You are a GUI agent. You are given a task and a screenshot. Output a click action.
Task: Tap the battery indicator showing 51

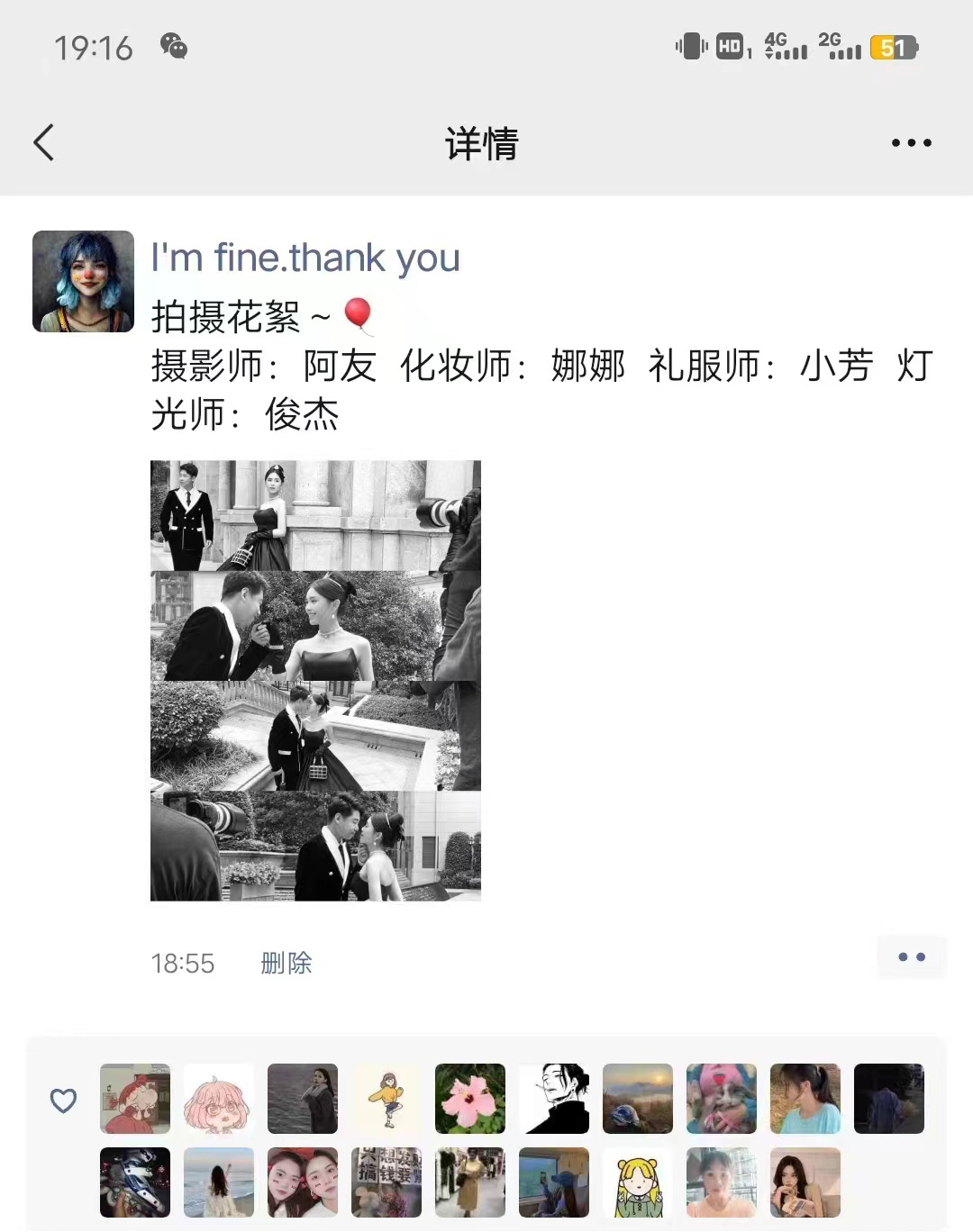pos(894,47)
